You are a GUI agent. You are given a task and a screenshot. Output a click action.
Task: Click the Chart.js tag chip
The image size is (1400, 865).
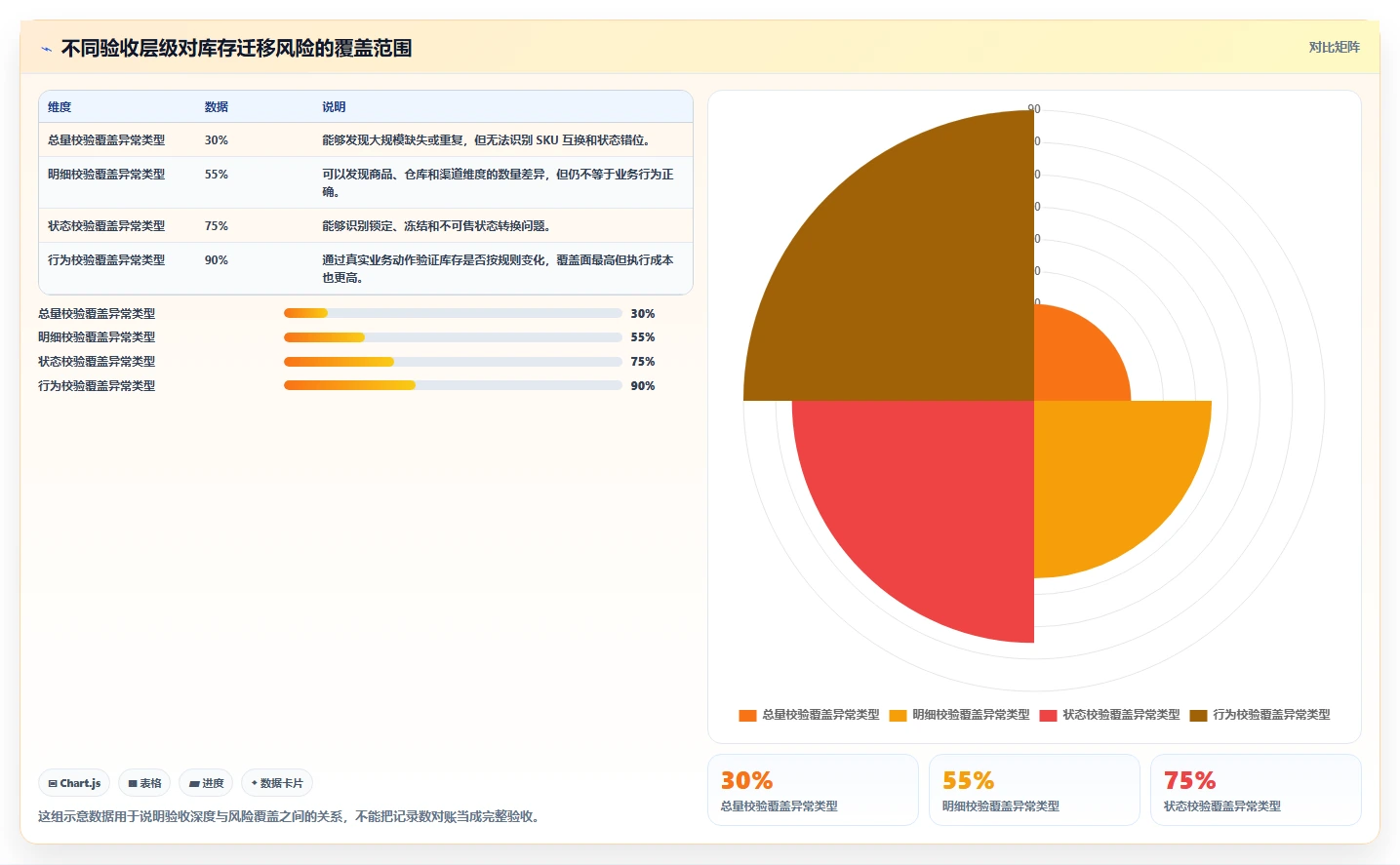pyautogui.click(x=74, y=783)
